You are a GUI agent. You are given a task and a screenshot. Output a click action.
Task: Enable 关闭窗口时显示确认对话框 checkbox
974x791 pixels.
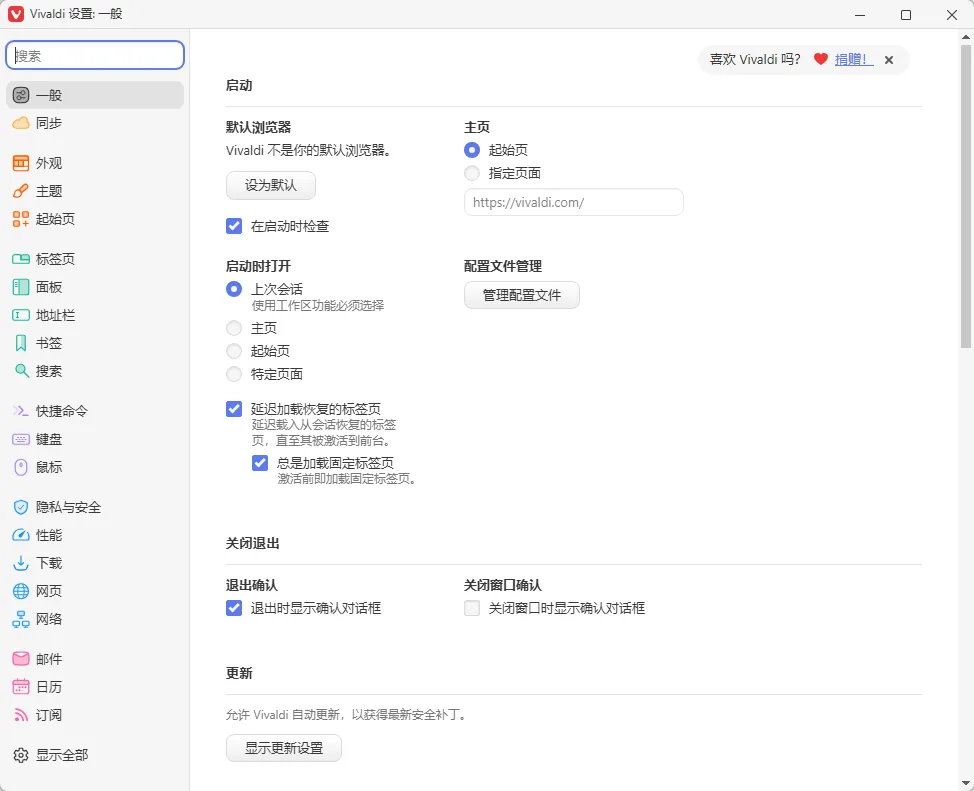coord(472,608)
